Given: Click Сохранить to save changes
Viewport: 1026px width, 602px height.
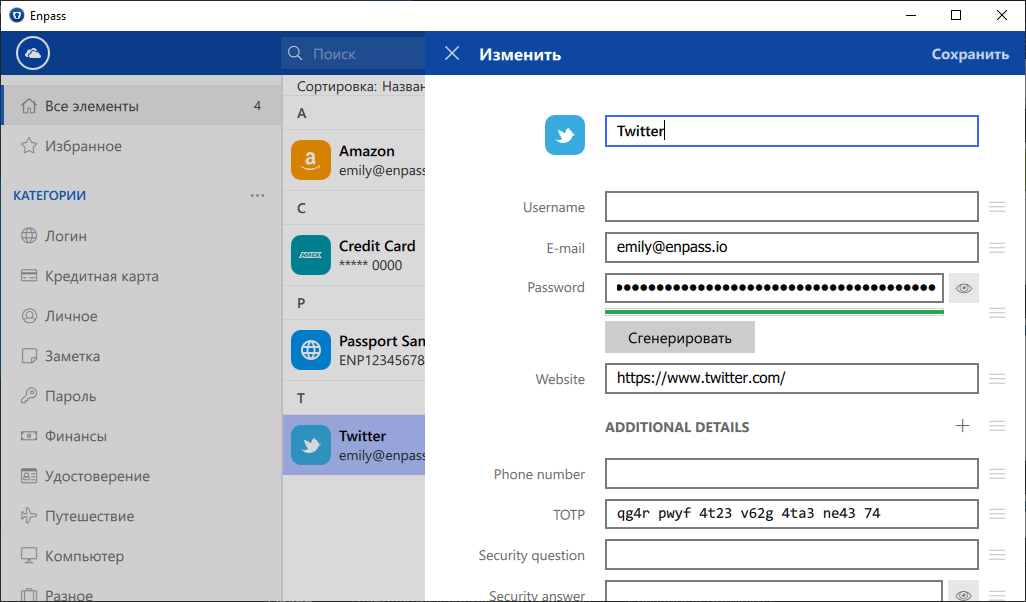Looking at the screenshot, I should pyautogui.click(x=970, y=54).
